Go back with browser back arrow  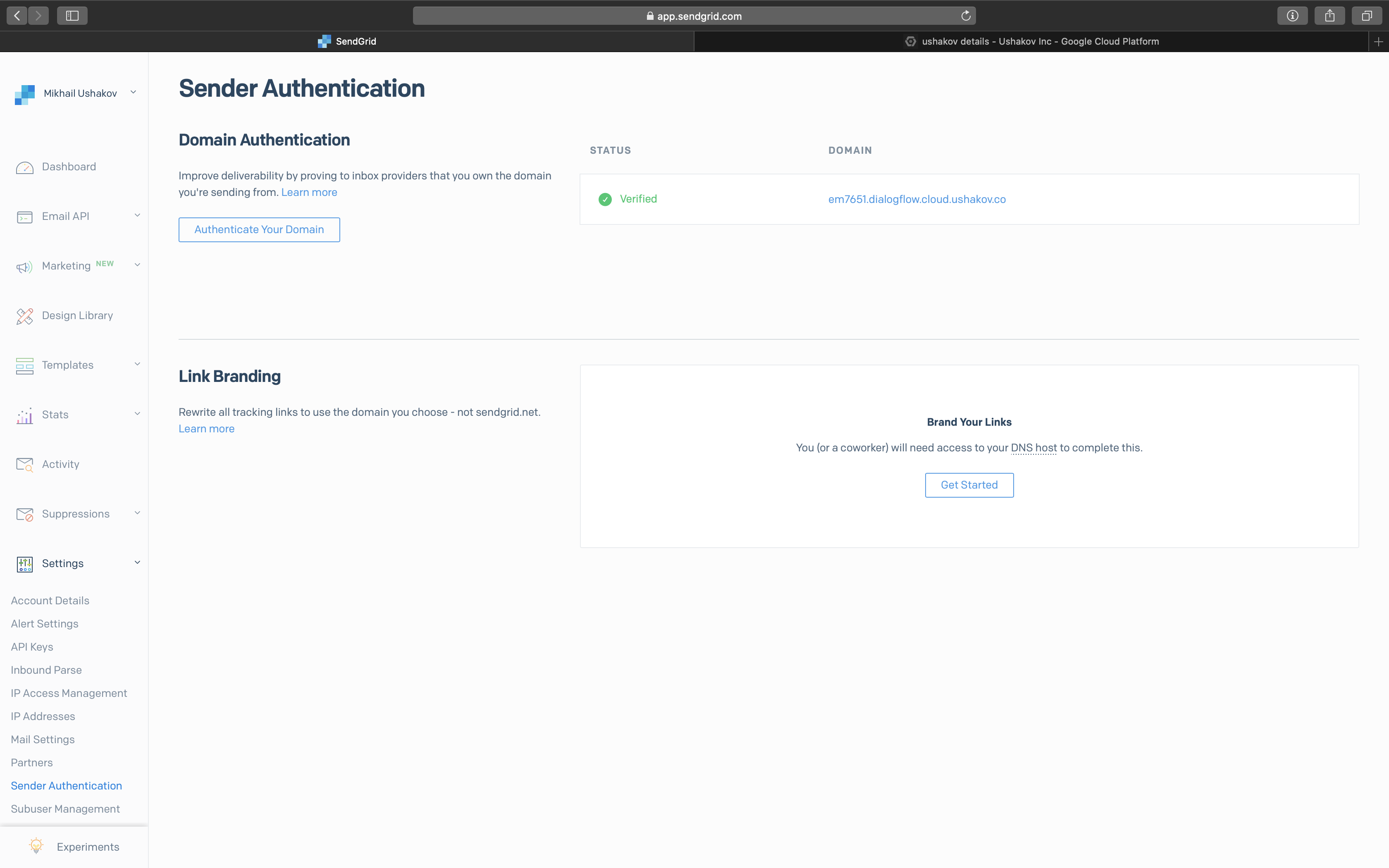pyautogui.click(x=17, y=16)
